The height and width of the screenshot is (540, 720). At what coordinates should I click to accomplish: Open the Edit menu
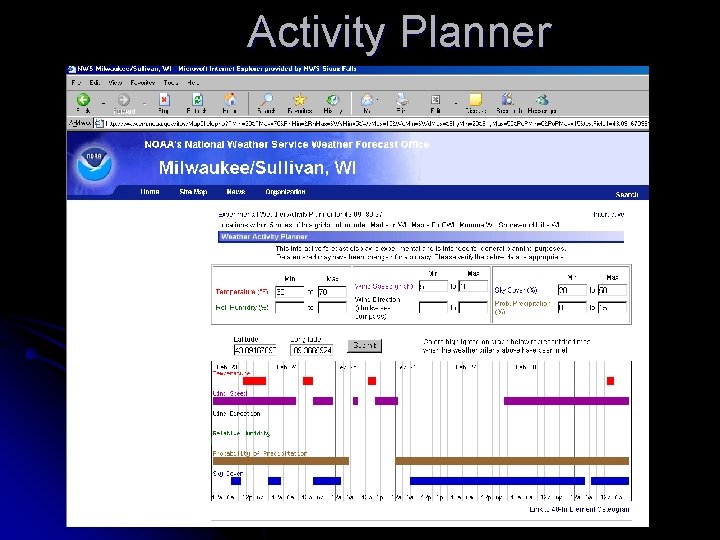[x=95, y=83]
